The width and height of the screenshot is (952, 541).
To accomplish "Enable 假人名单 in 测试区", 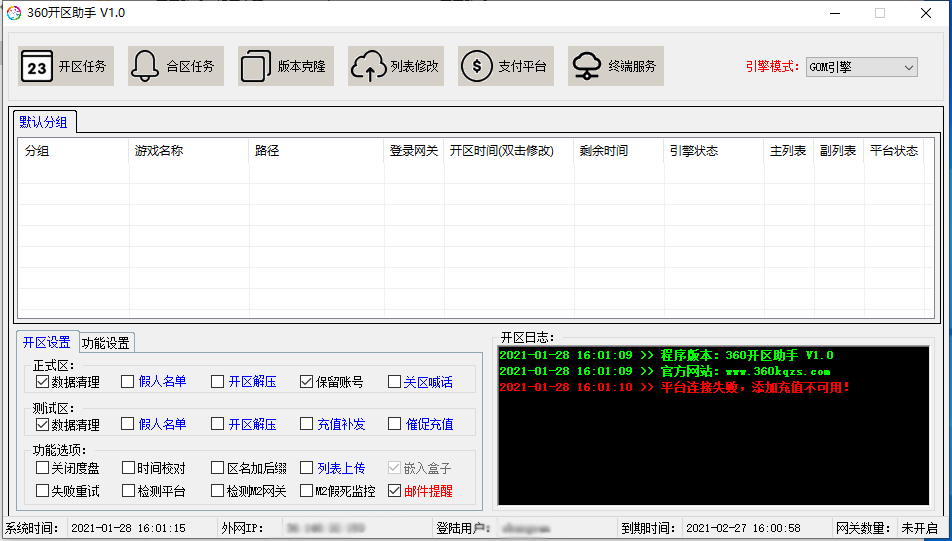I will click(x=127, y=424).
